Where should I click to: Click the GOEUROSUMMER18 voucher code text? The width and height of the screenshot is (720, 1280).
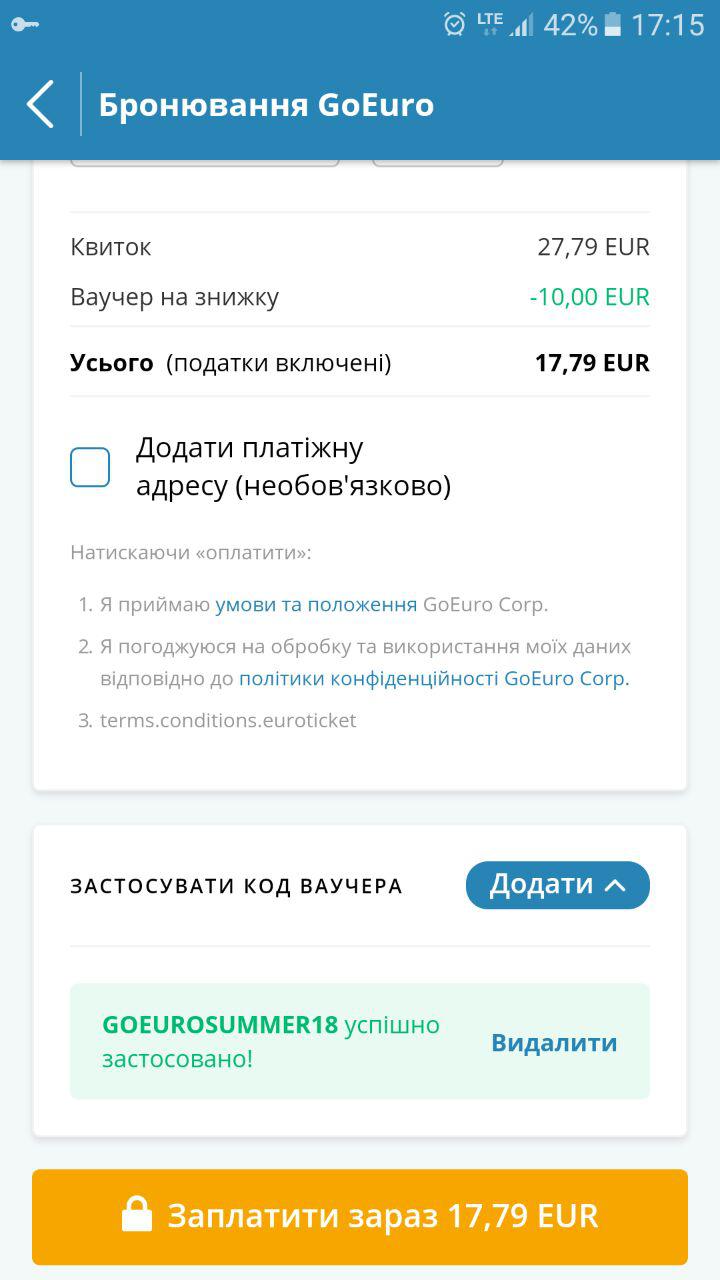[x=220, y=1025]
